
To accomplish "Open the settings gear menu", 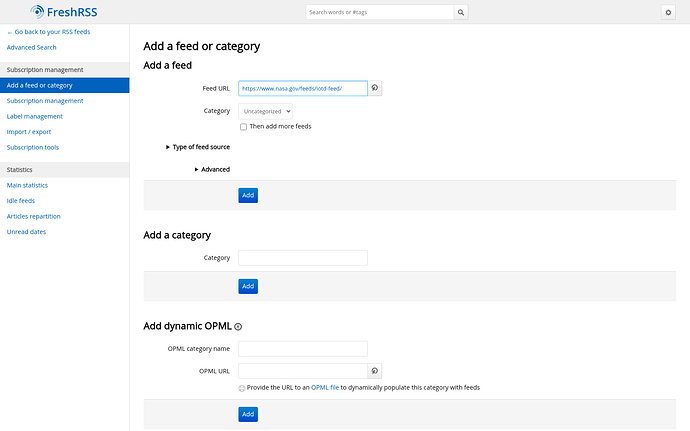I will (668, 12).
